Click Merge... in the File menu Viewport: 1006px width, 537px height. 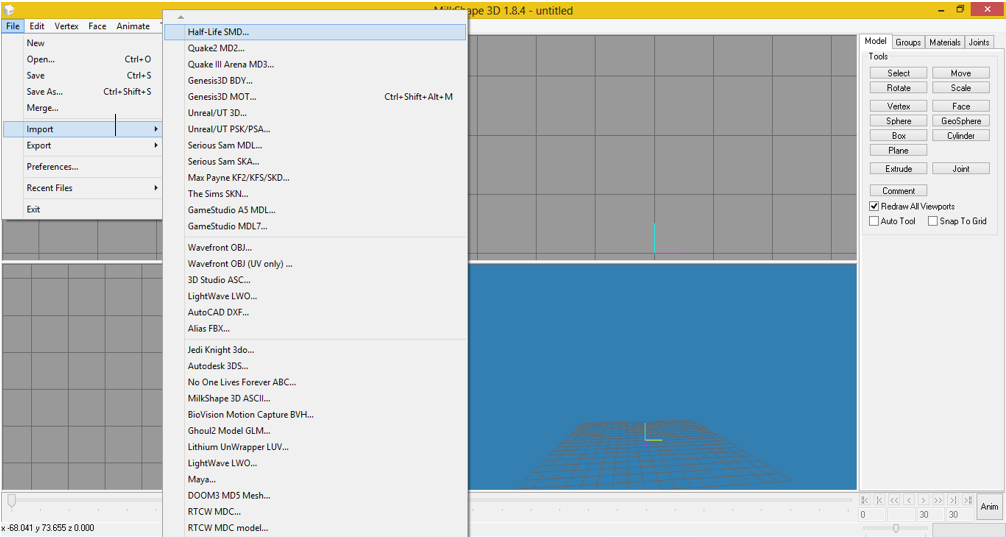coord(82,108)
